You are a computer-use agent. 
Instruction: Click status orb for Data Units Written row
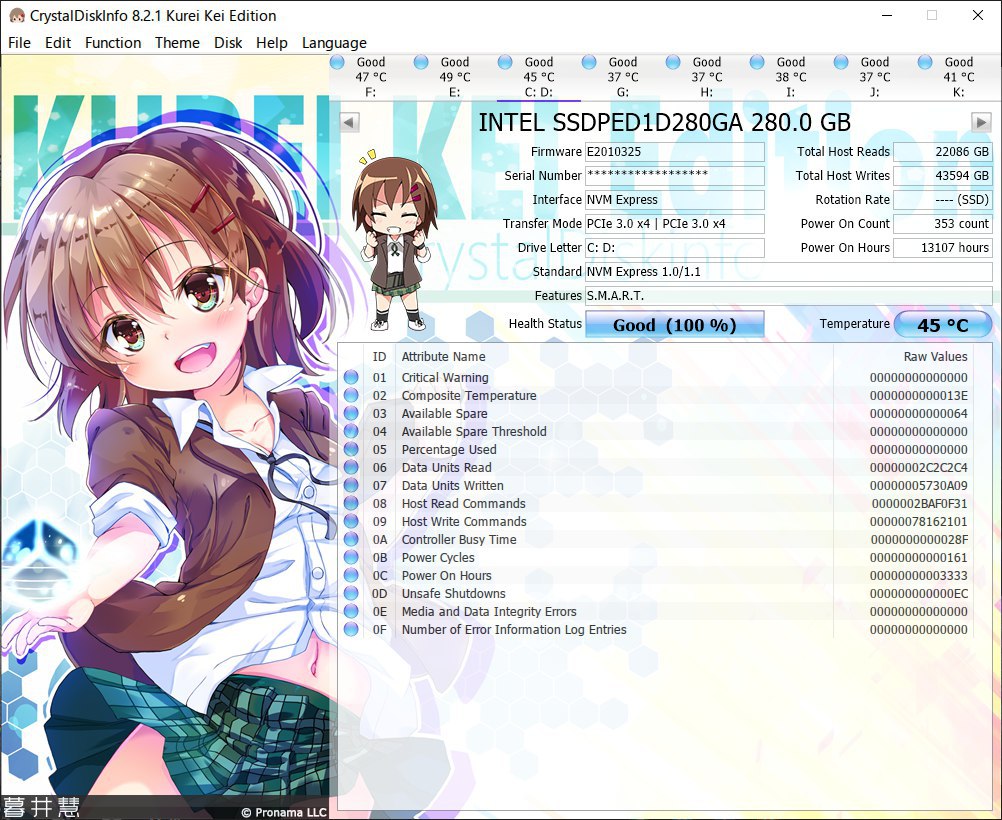pyautogui.click(x=351, y=486)
